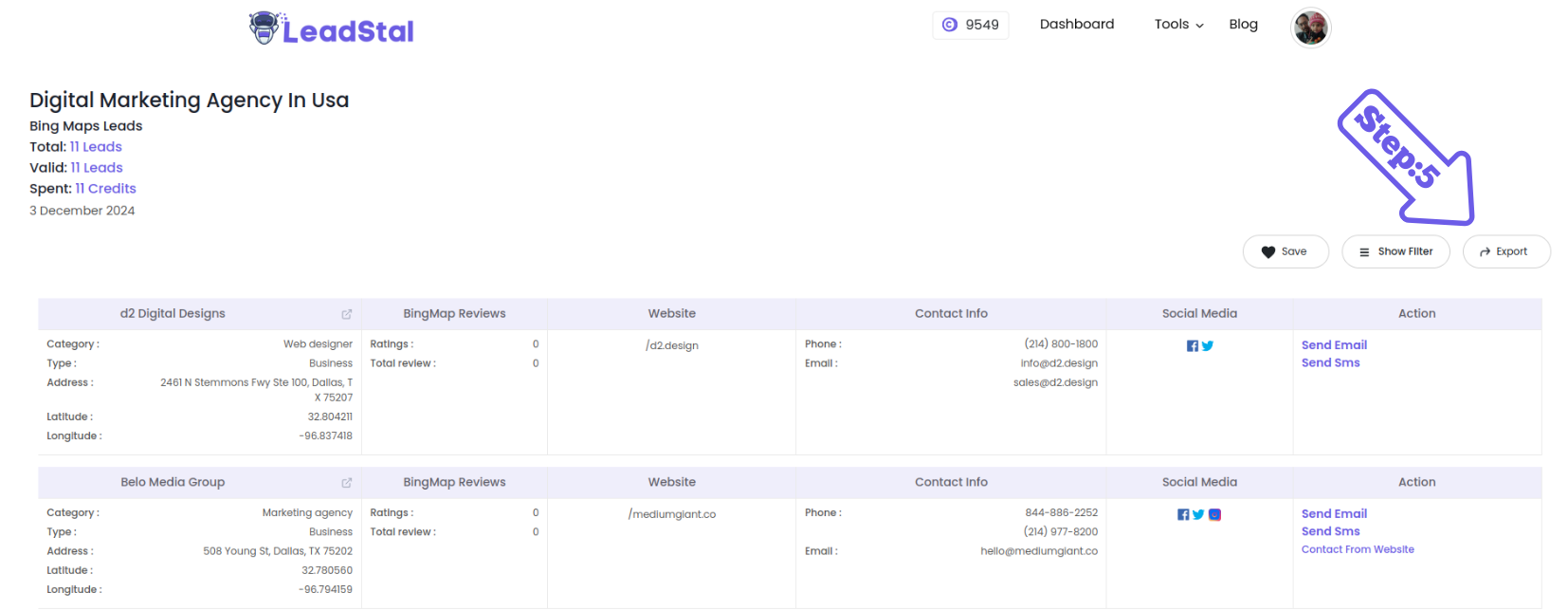The height and width of the screenshot is (611, 1568).
Task: Open Belo Media Group external link icon
Action: coord(347,483)
